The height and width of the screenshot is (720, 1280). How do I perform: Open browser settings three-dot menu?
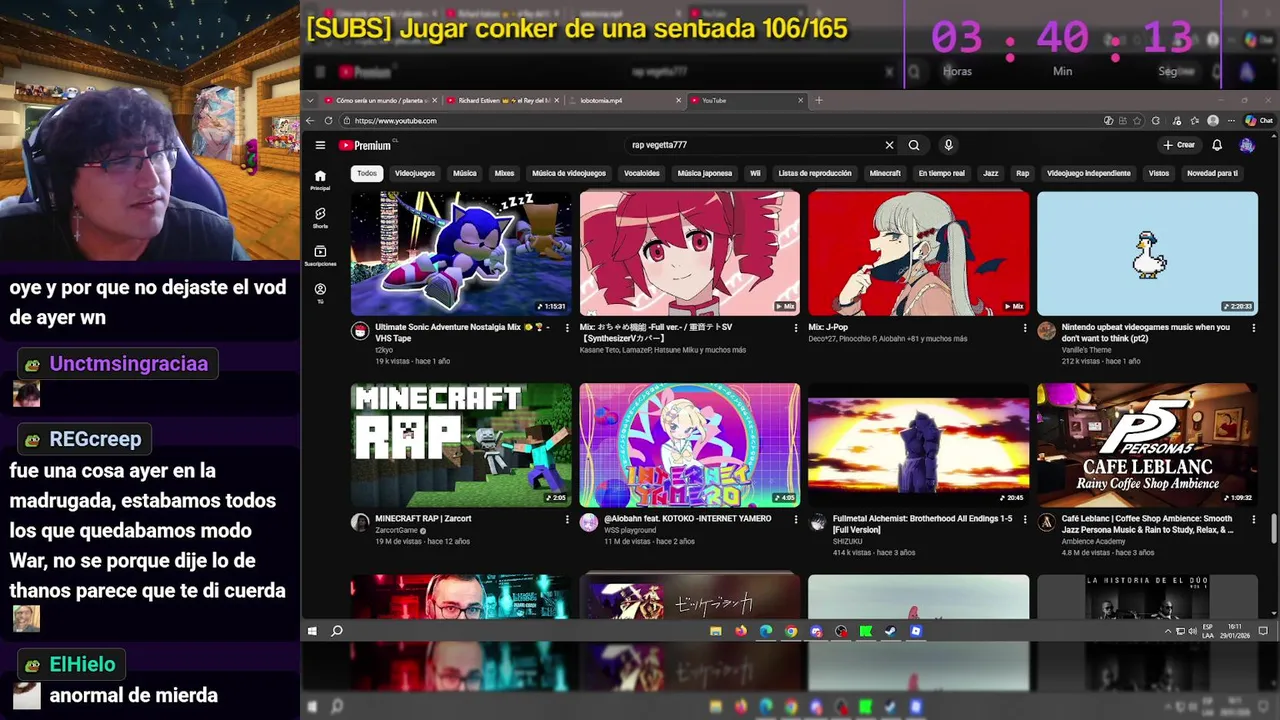(1232, 120)
